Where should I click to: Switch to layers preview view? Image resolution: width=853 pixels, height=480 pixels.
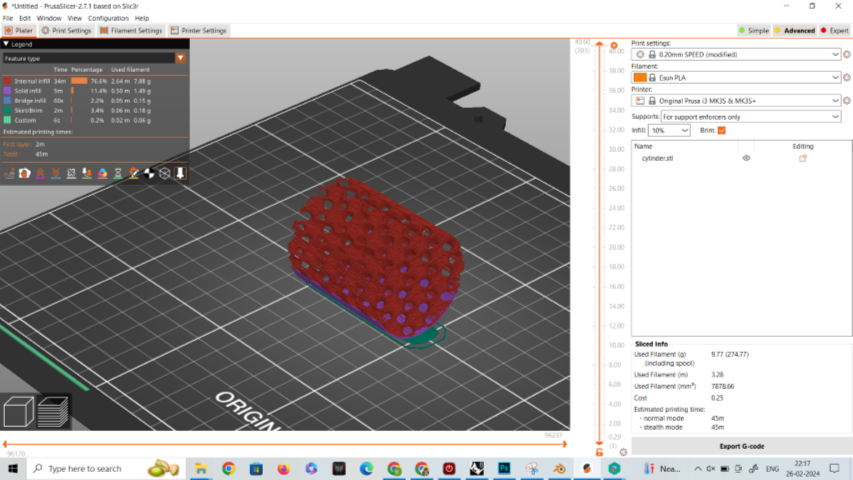pos(53,411)
